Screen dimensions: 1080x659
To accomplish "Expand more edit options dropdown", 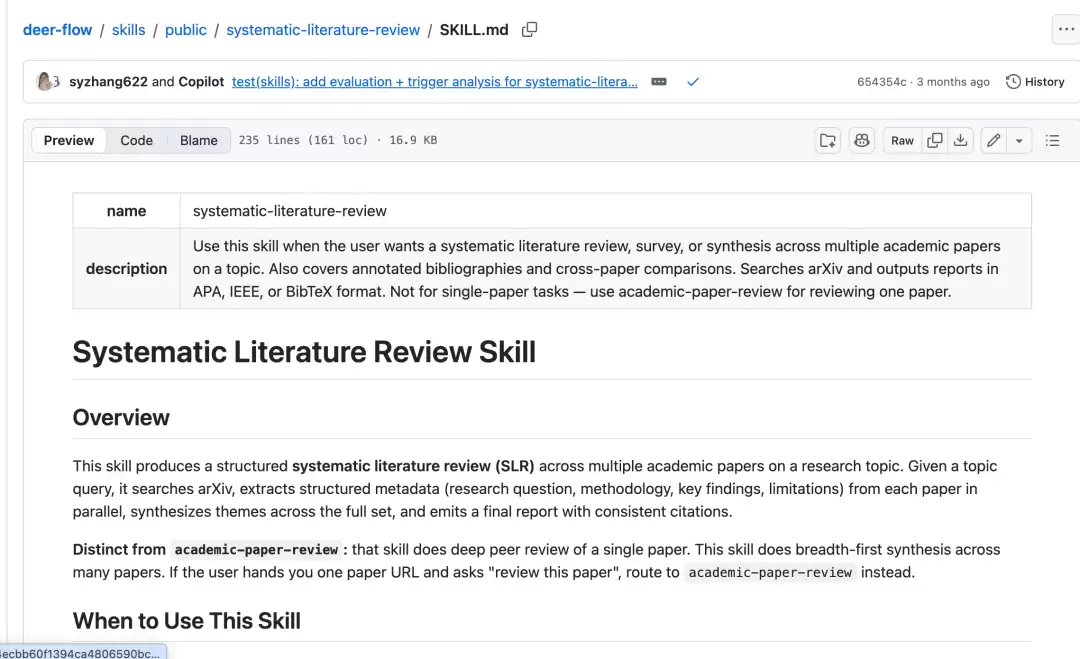I will 1019,140.
